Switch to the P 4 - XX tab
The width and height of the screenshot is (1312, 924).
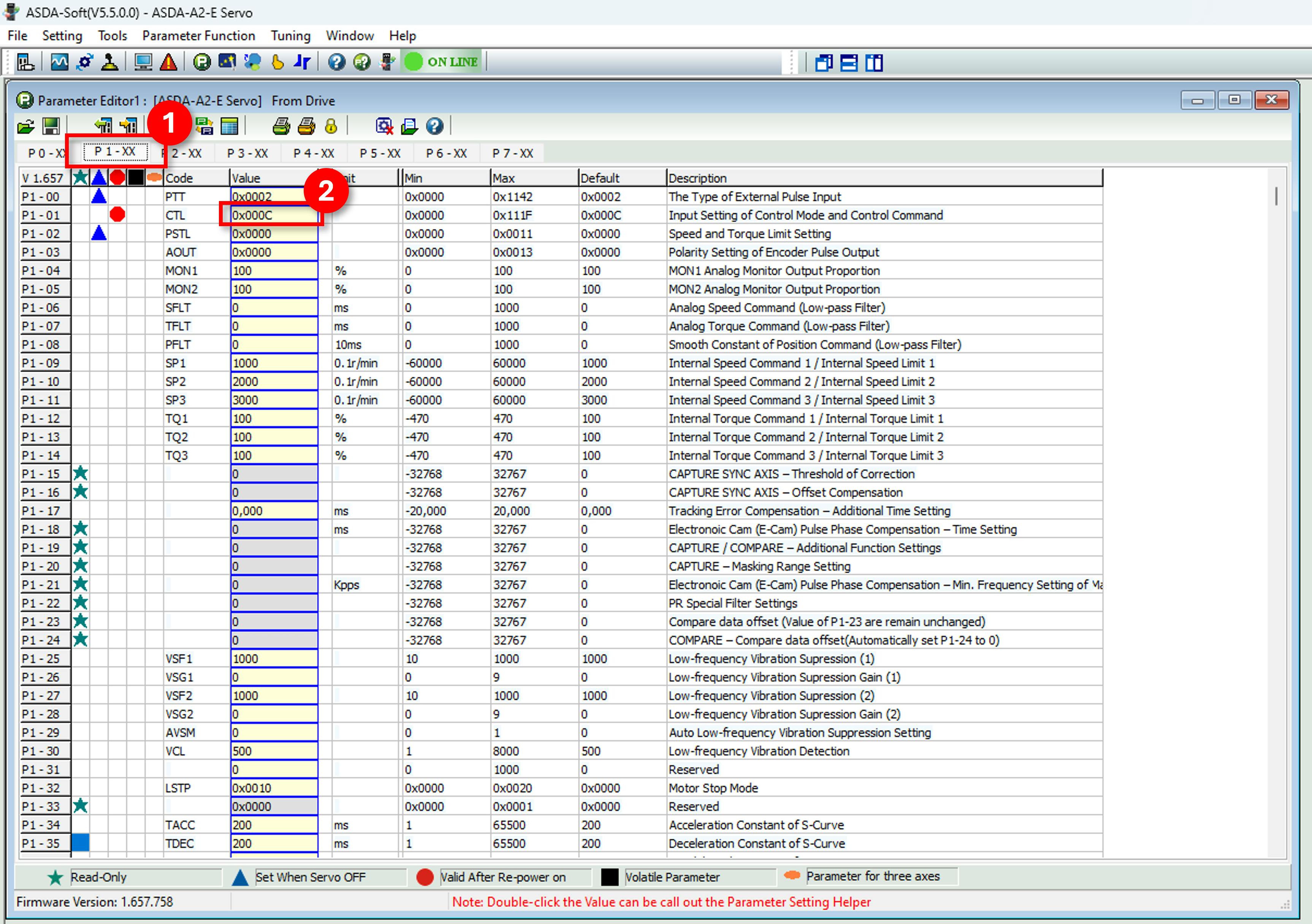[x=314, y=153]
